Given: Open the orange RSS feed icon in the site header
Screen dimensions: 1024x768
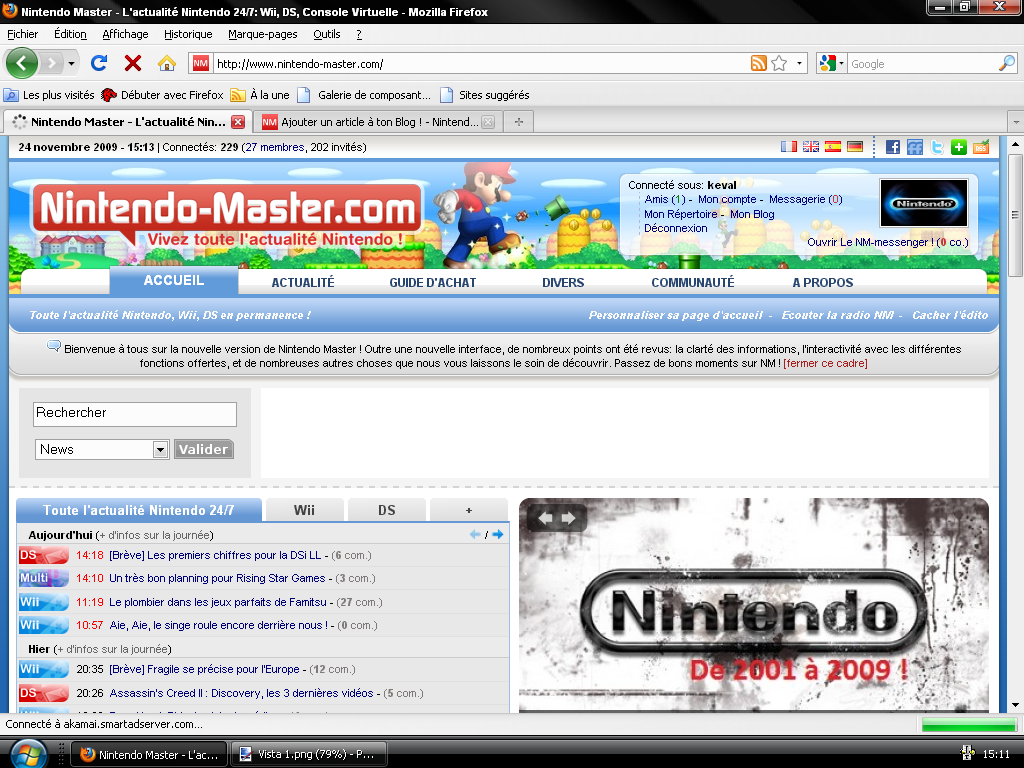Looking at the screenshot, I should click(x=981, y=147).
